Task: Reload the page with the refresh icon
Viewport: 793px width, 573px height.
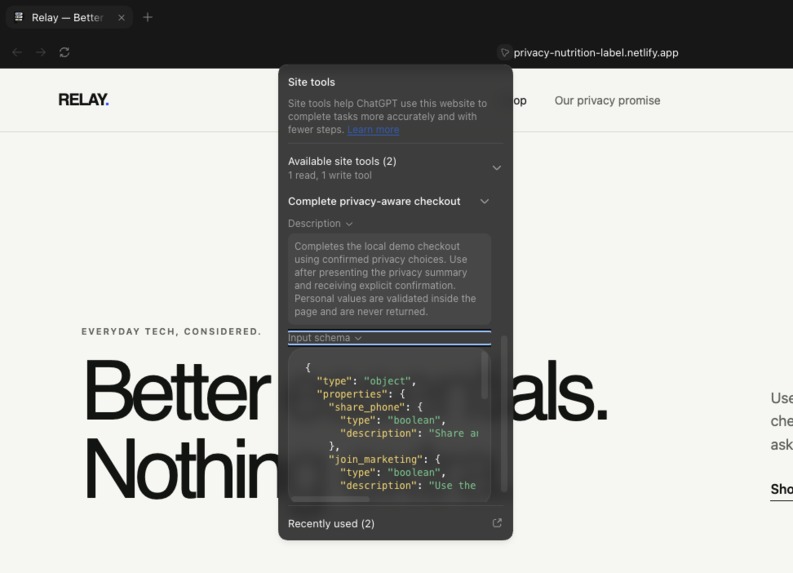Action: (64, 52)
